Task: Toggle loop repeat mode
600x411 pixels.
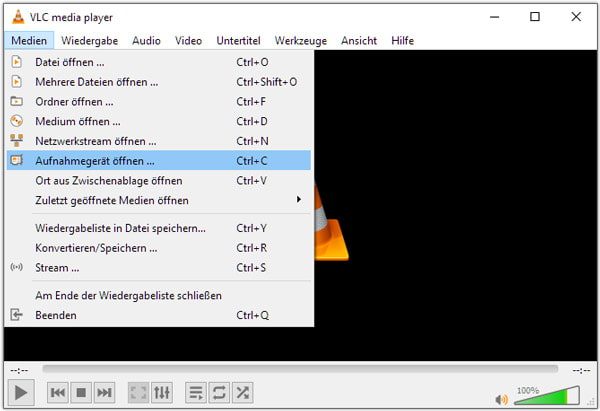Action: 219,393
